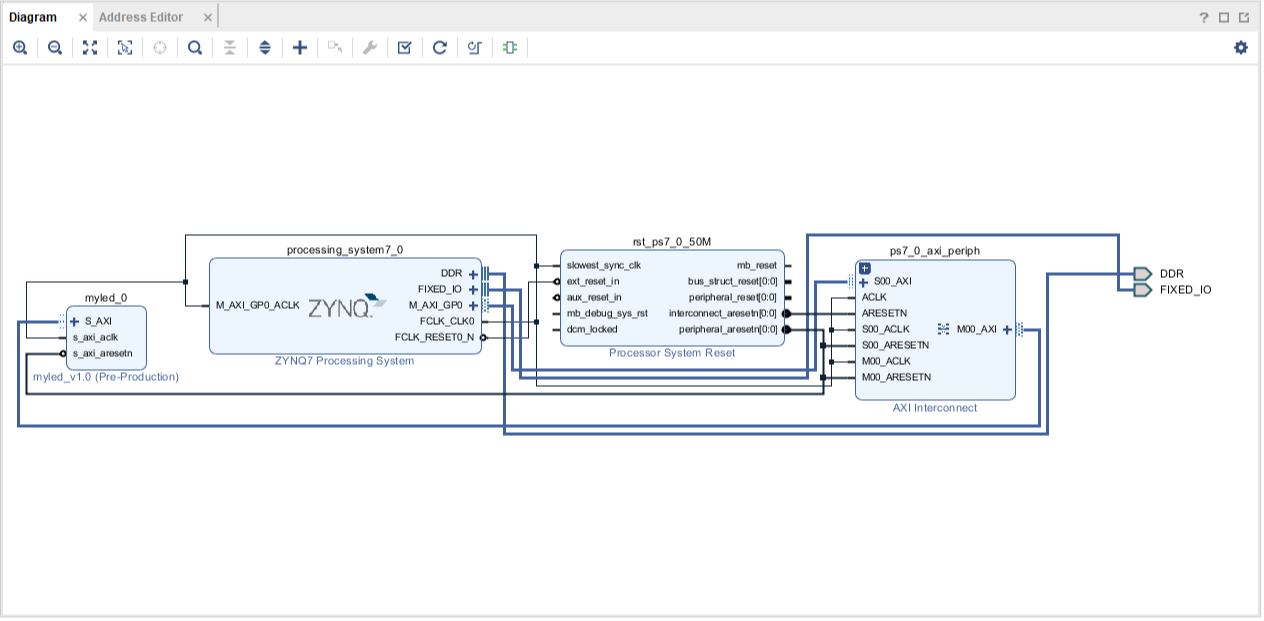Click the myled_v1.0 (Pre-Production) label
1264x621 pixels.
[x=106, y=377]
